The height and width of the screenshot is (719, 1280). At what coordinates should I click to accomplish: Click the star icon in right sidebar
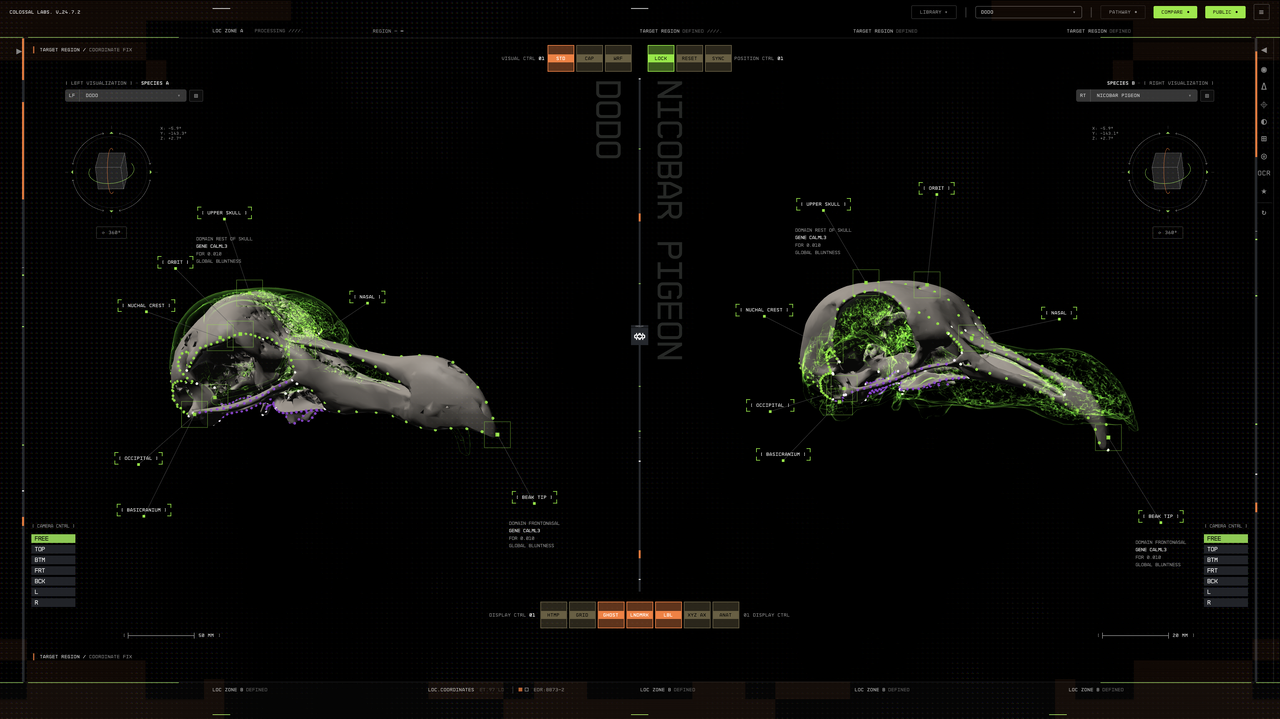coord(1264,191)
